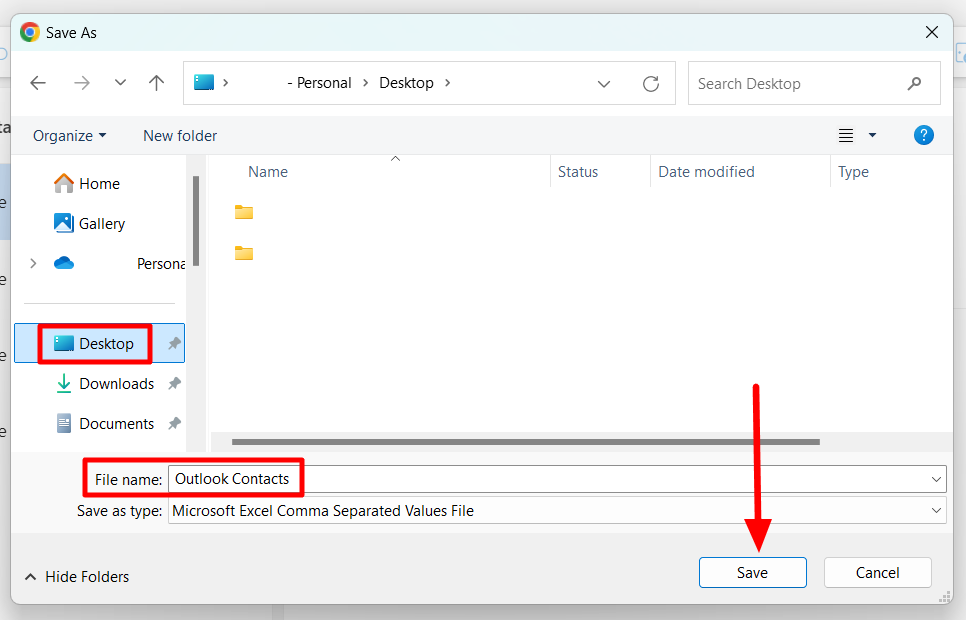Click the file list horizontal scrollbar

(526, 442)
